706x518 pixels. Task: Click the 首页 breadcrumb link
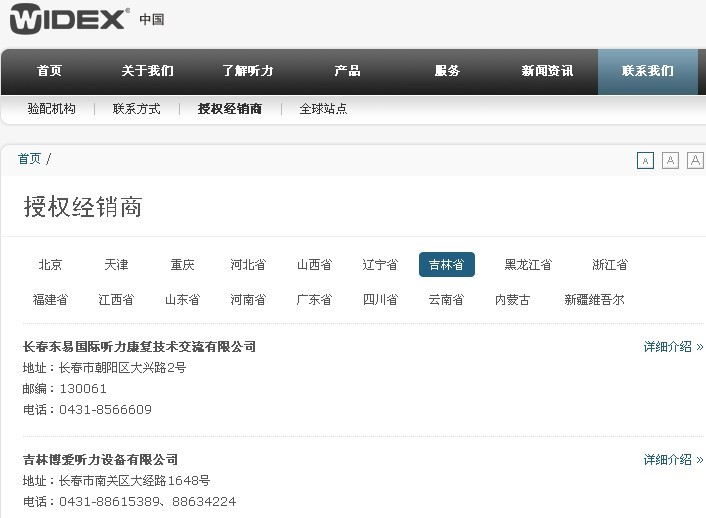[29, 159]
